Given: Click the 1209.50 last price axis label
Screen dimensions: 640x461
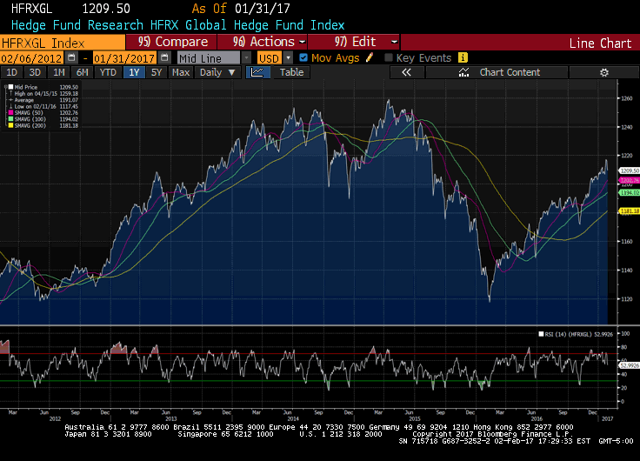Looking at the screenshot, I should [x=629, y=171].
